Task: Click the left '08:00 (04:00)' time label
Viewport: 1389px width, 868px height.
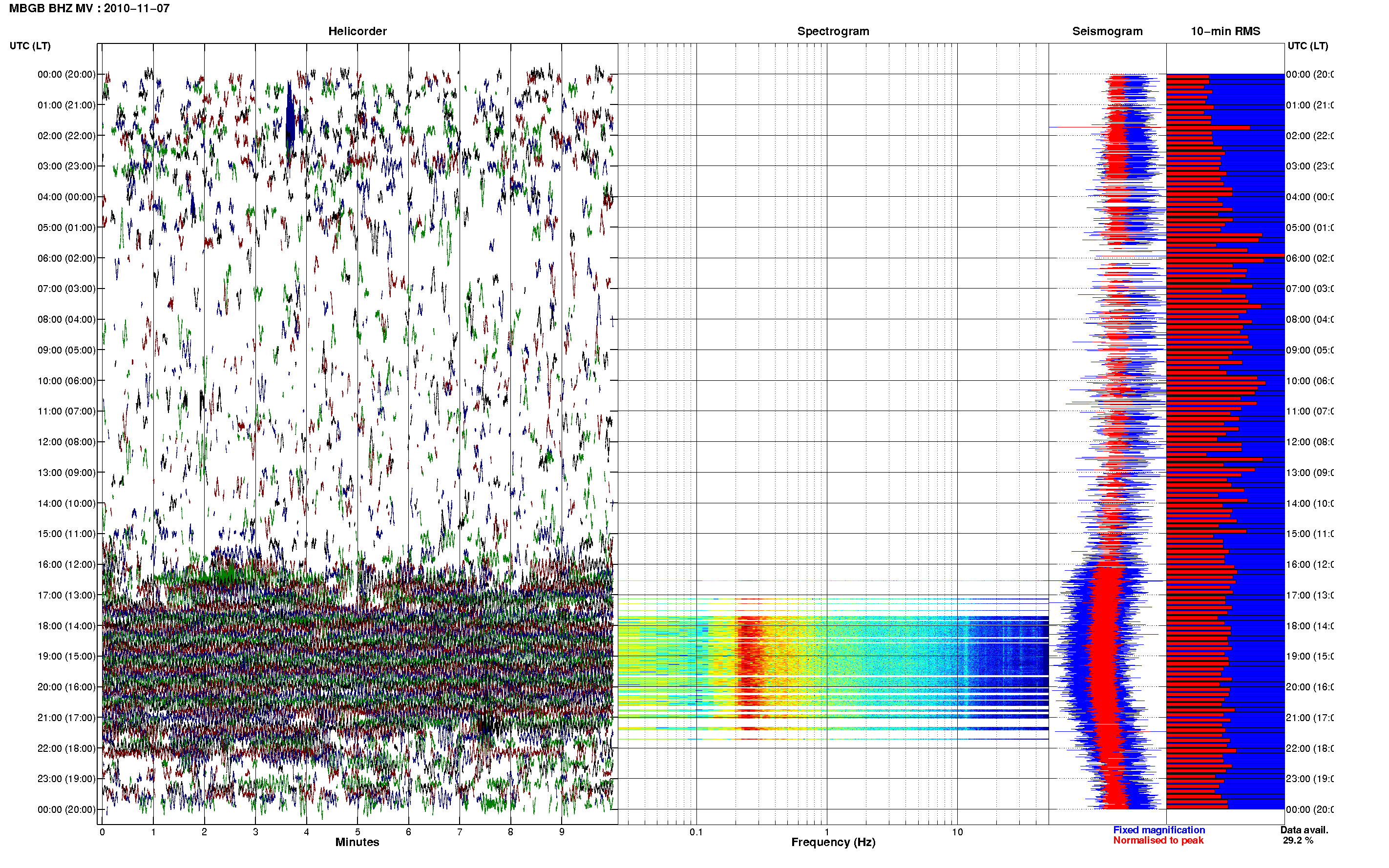Action: [x=66, y=319]
